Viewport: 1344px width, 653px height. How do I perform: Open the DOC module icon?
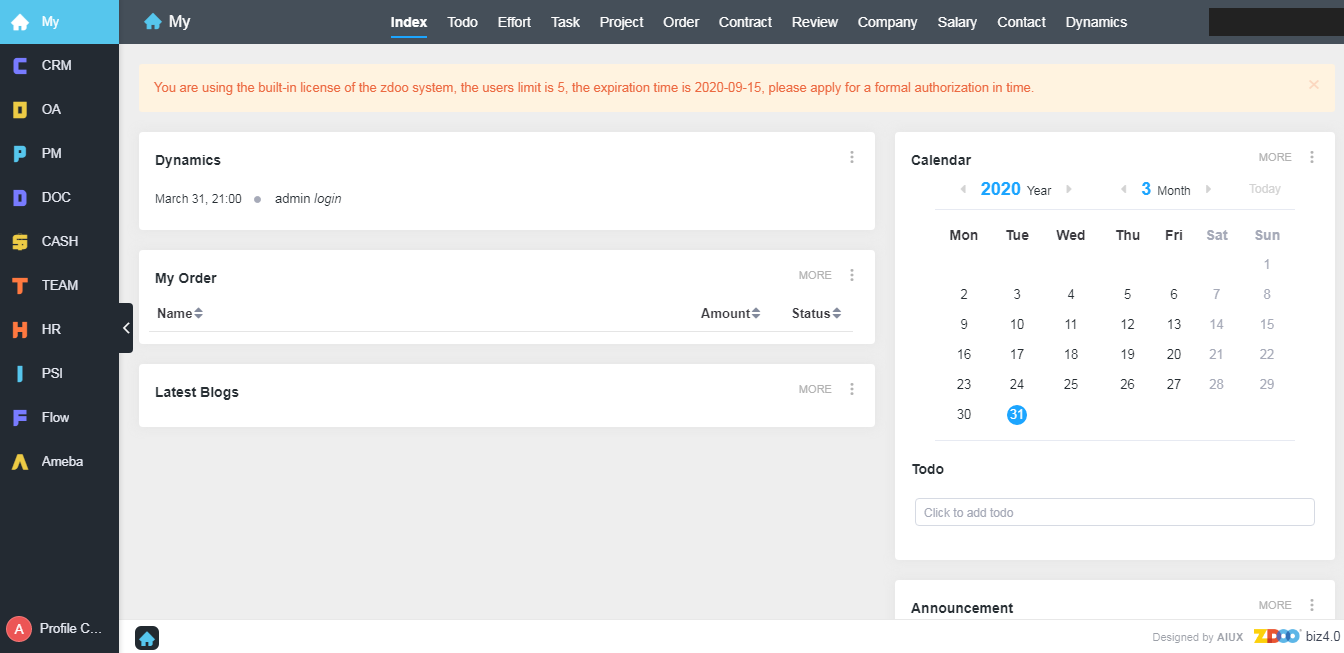20,198
